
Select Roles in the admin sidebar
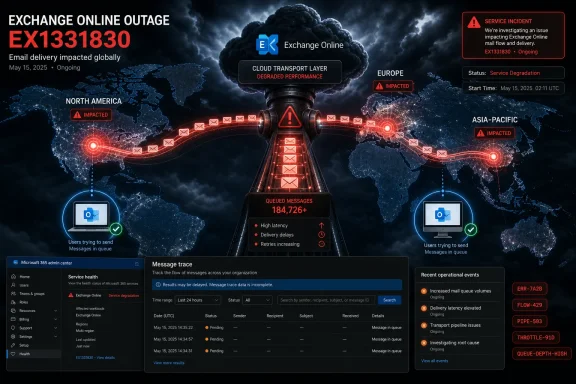point(24,302)
